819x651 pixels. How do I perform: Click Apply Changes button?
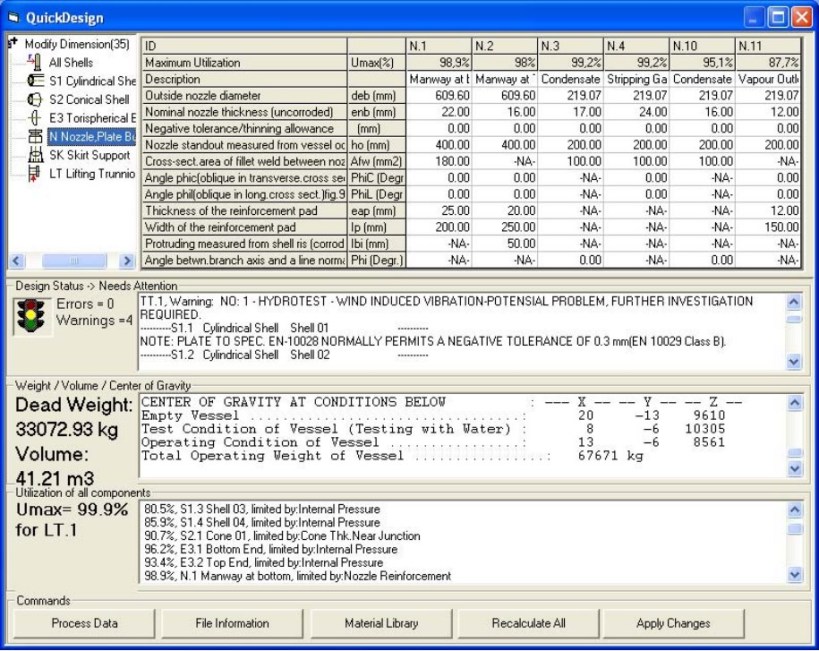click(672, 623)
